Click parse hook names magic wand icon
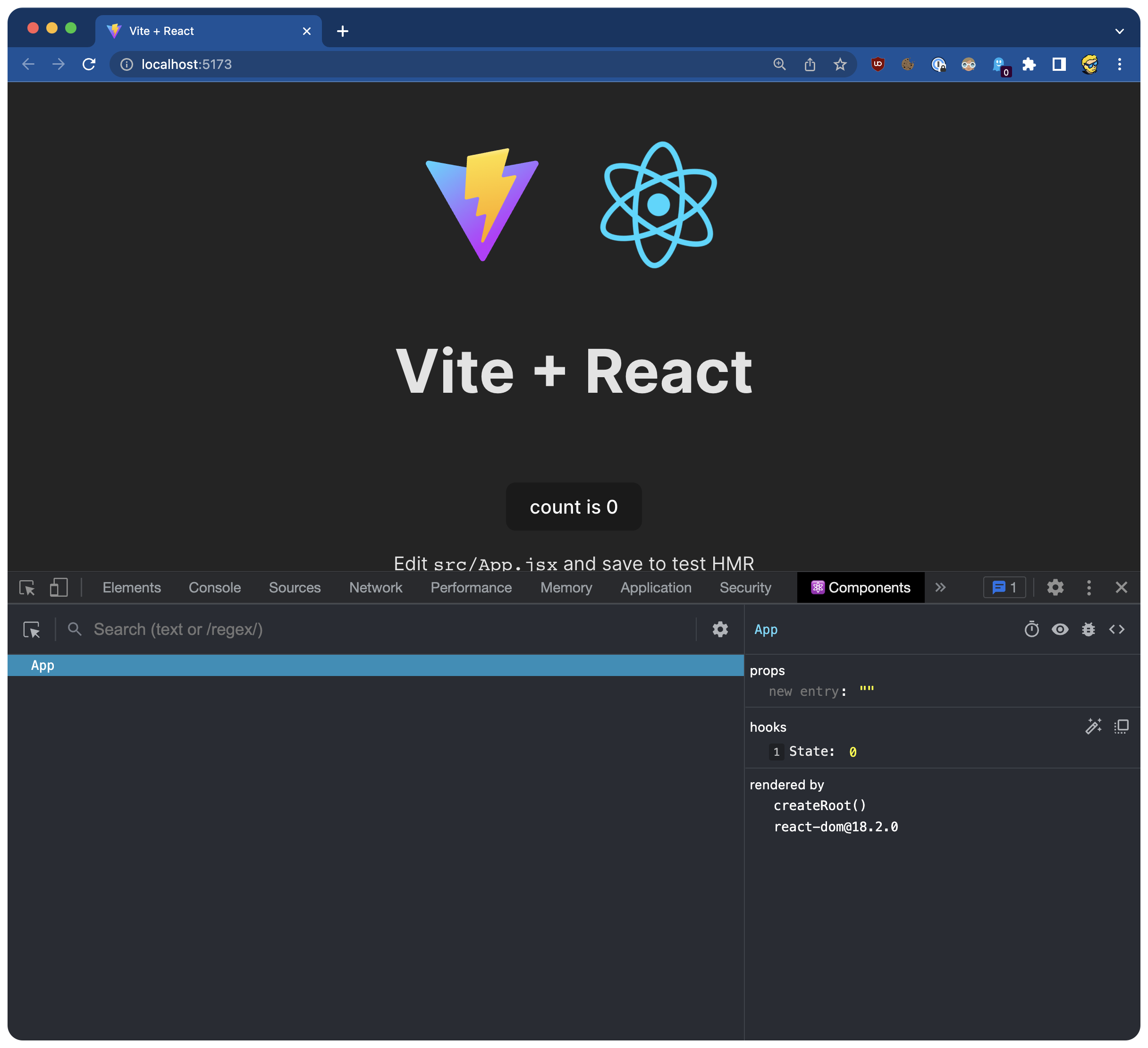The image size is (1148, 1048). 1093,726
